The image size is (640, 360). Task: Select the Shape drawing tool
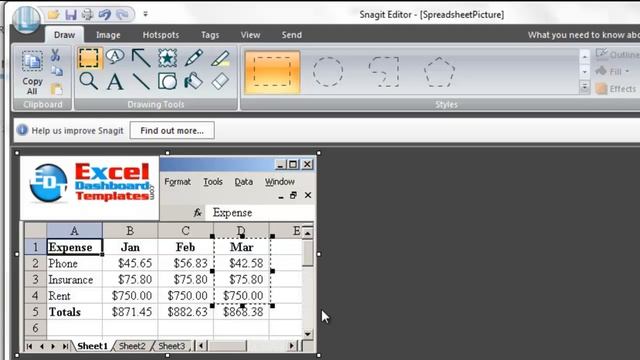click(167, 81)
